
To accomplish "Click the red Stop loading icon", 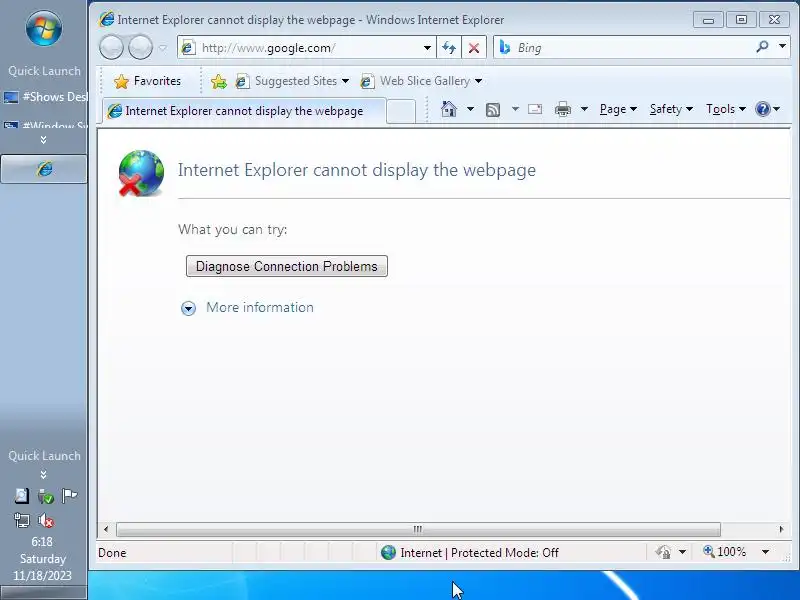I will tap(474, 48).
